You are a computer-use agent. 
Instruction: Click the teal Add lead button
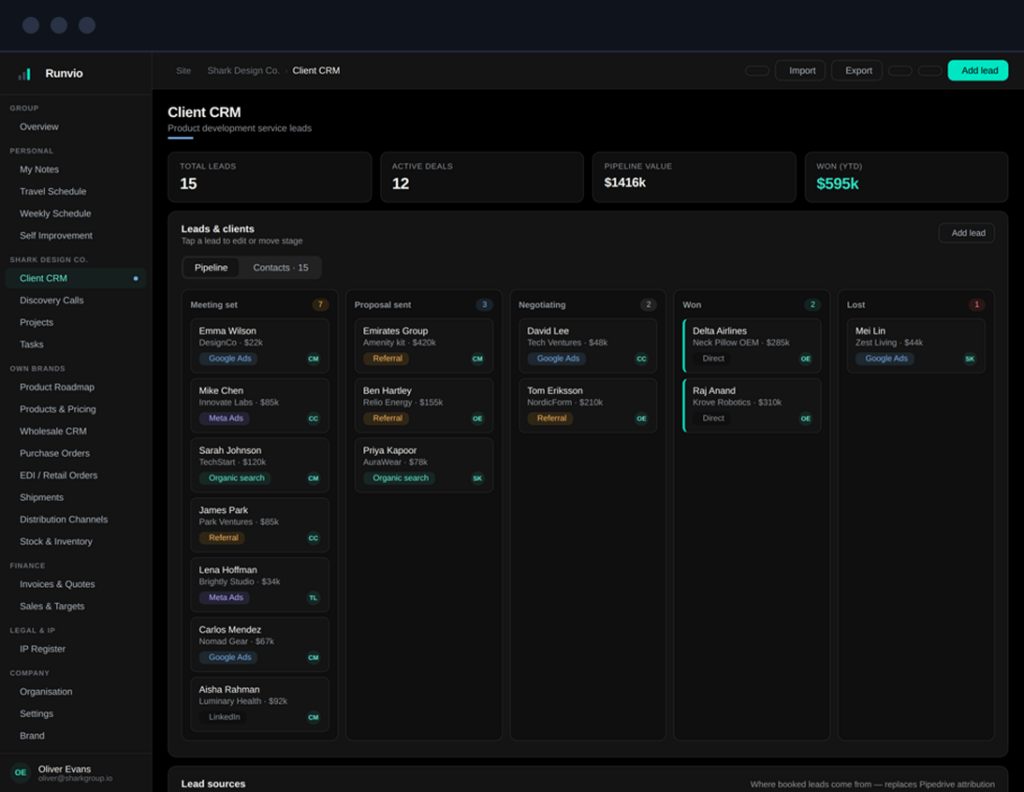pos(978,71)
